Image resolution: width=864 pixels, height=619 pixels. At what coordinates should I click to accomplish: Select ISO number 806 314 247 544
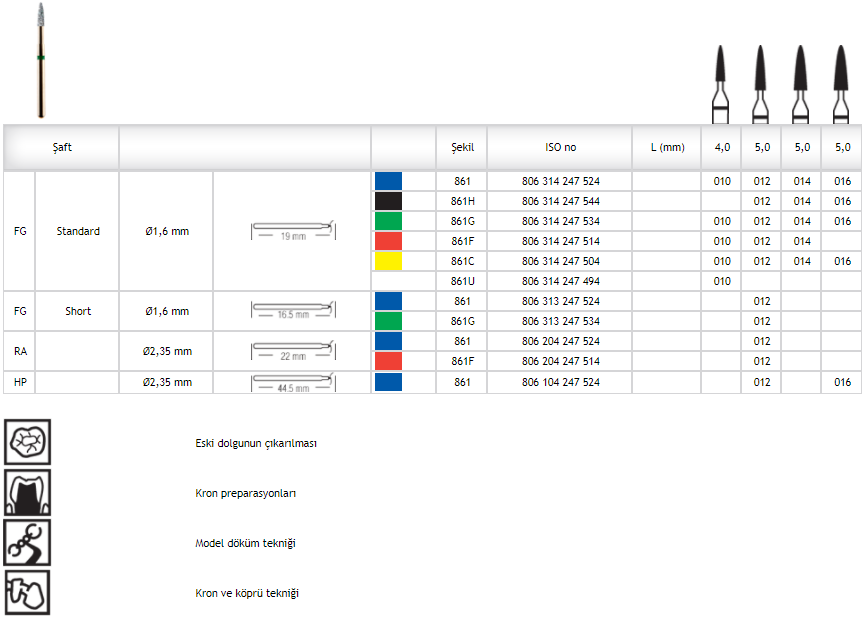pos(560,201)
